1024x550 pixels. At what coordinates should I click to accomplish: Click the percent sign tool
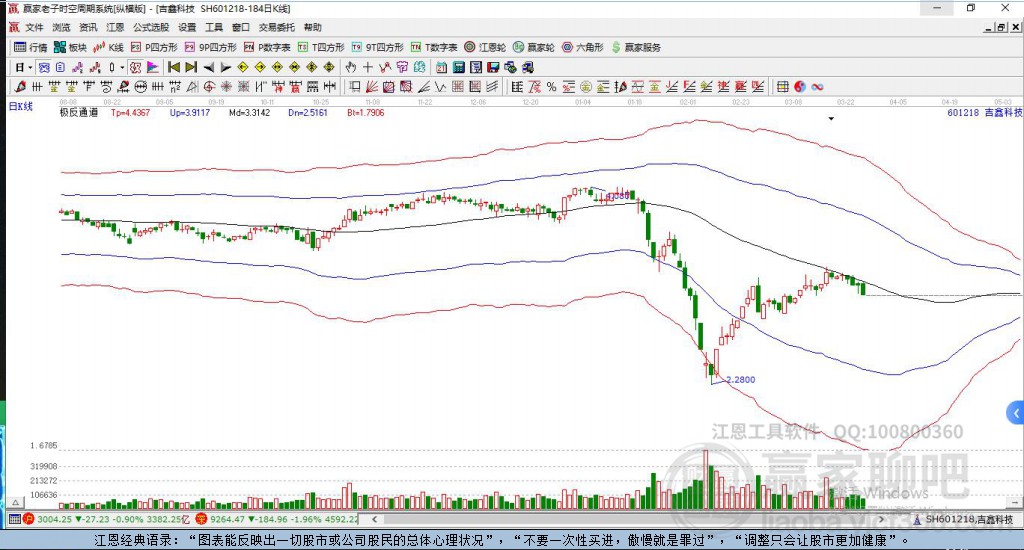coord(551,87)
